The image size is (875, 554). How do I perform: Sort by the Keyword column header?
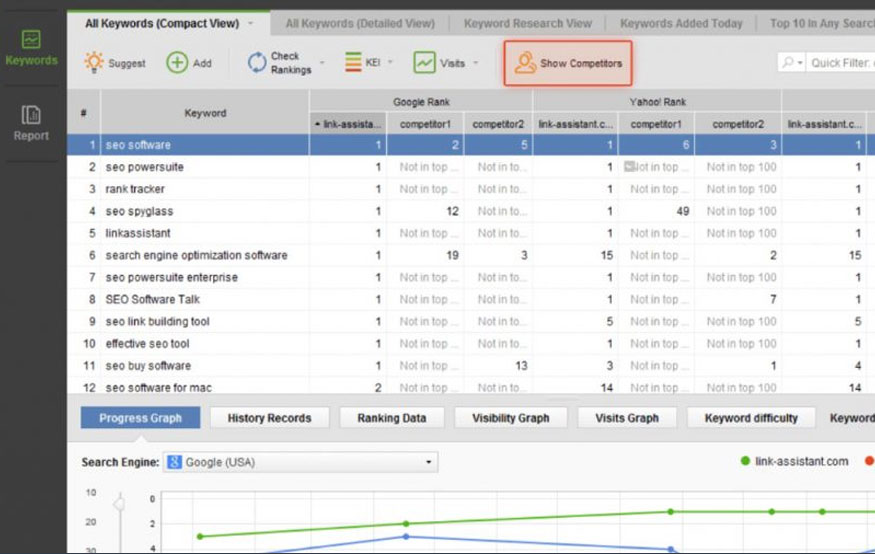[205, 113]
